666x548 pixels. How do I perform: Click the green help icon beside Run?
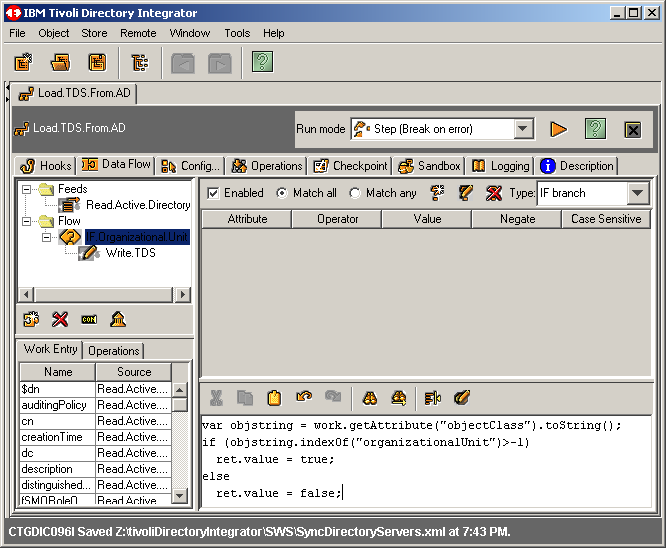[595, 129]
